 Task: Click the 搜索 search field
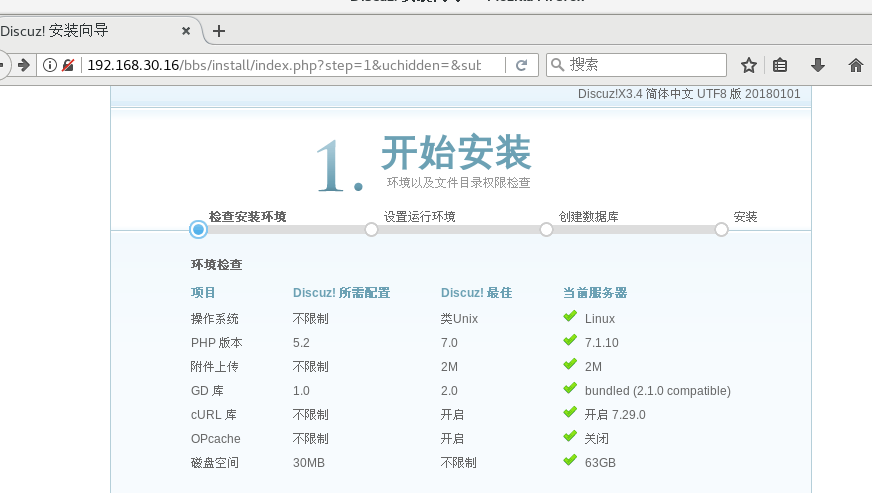pyautogui.click(x=636, y=65)
